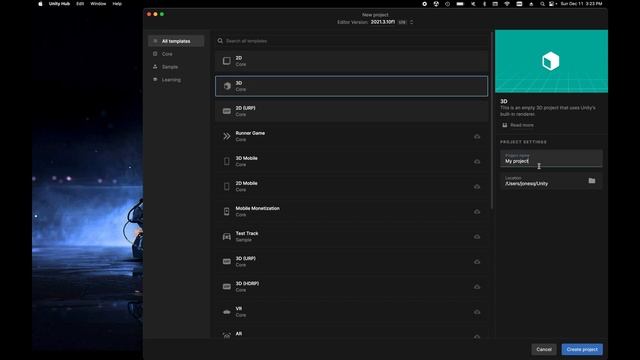Open the Help menu
Screen dimensions: 640x360
coord(117,4)
